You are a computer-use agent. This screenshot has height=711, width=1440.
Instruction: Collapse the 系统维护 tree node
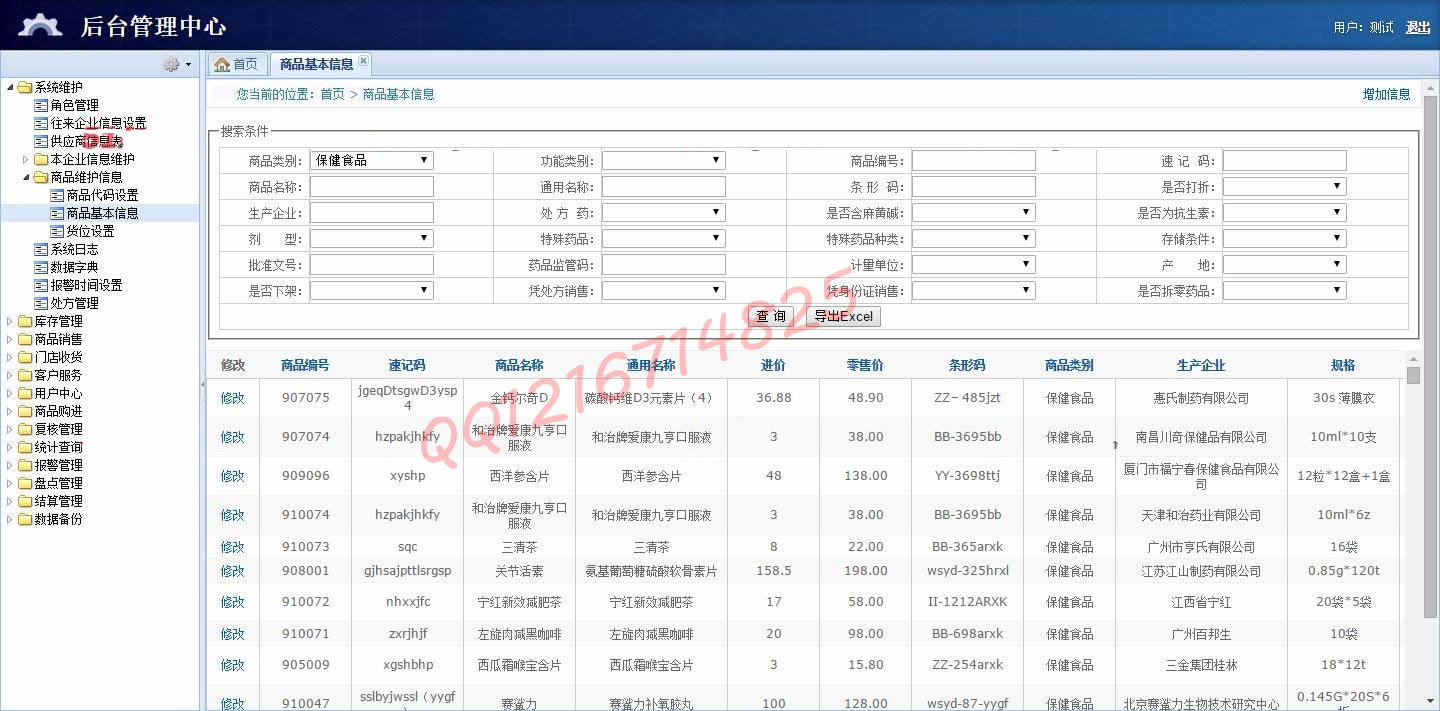pos(10,87)
